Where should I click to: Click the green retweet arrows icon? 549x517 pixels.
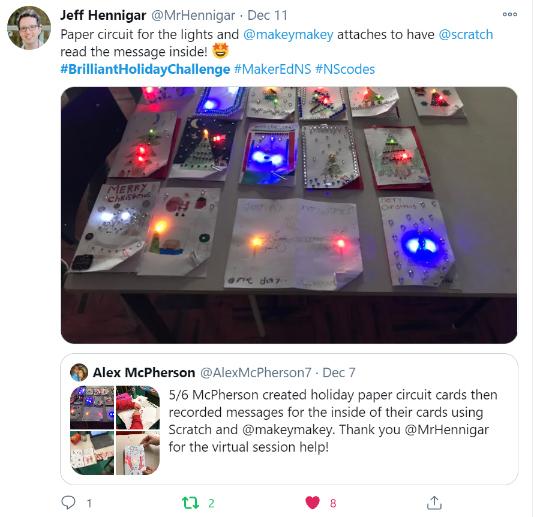pyautogui.click(x=190, y=503)
